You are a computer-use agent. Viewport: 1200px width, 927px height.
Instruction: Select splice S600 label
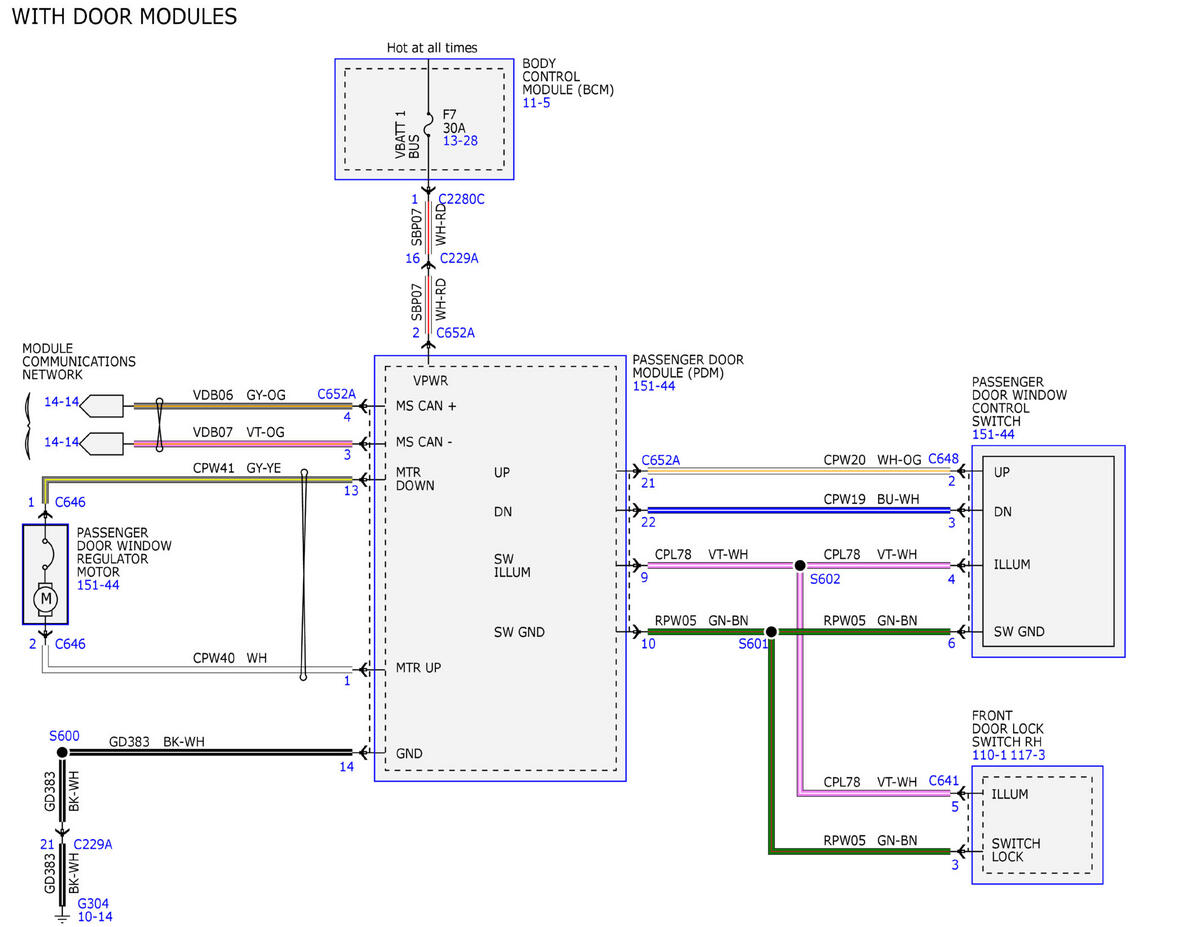64,735
